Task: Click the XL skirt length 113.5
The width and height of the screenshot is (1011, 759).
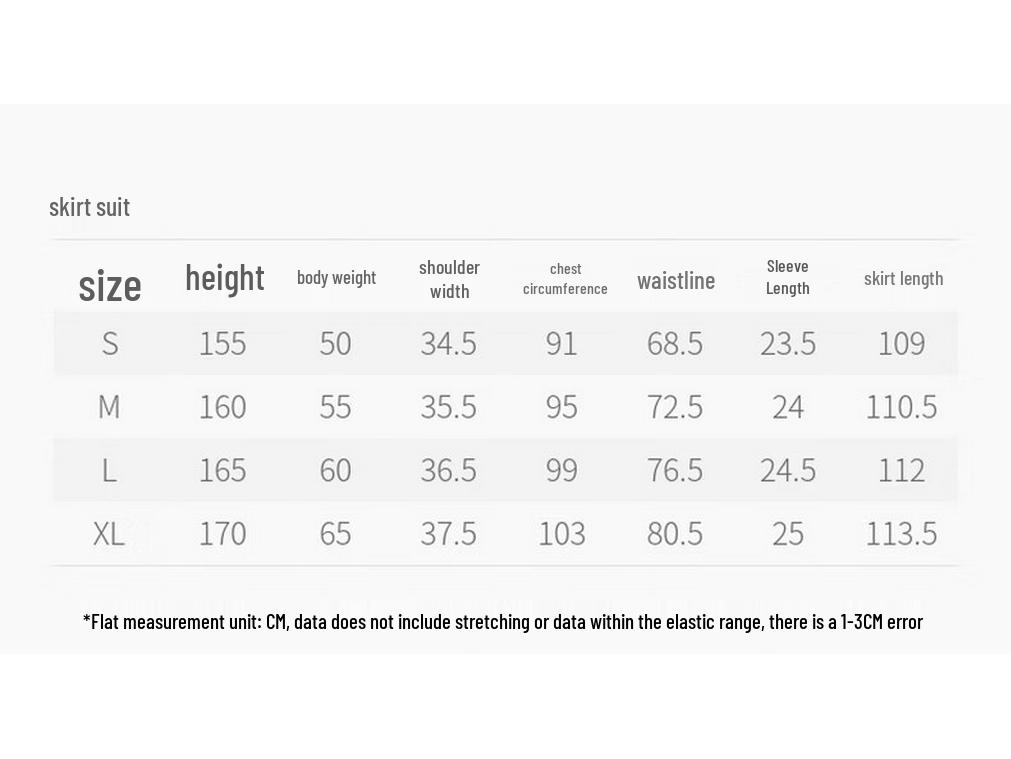Action: pos(901,533)
